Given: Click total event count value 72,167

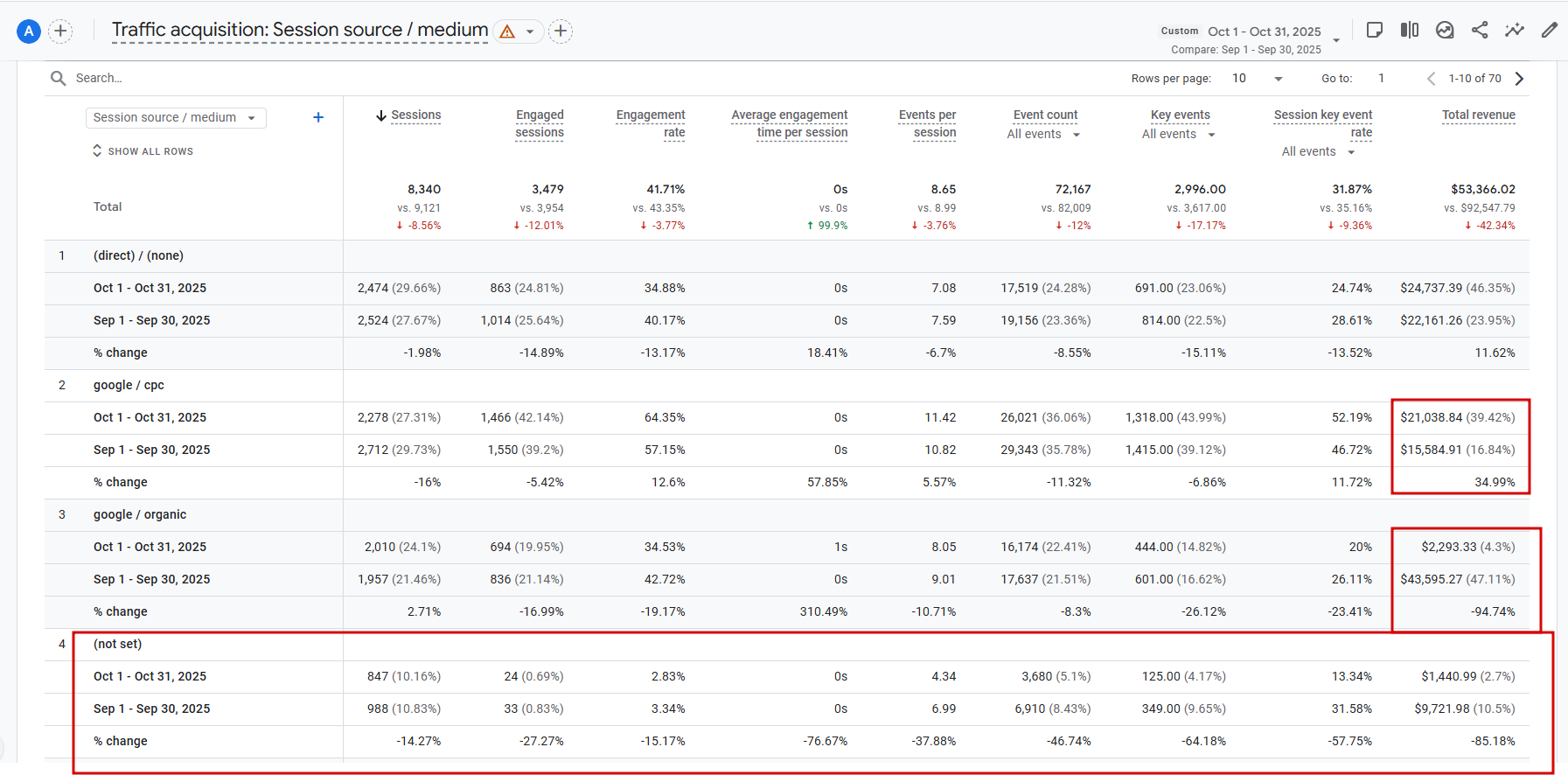Looking at the screenshot, I should pos(1073,190).
